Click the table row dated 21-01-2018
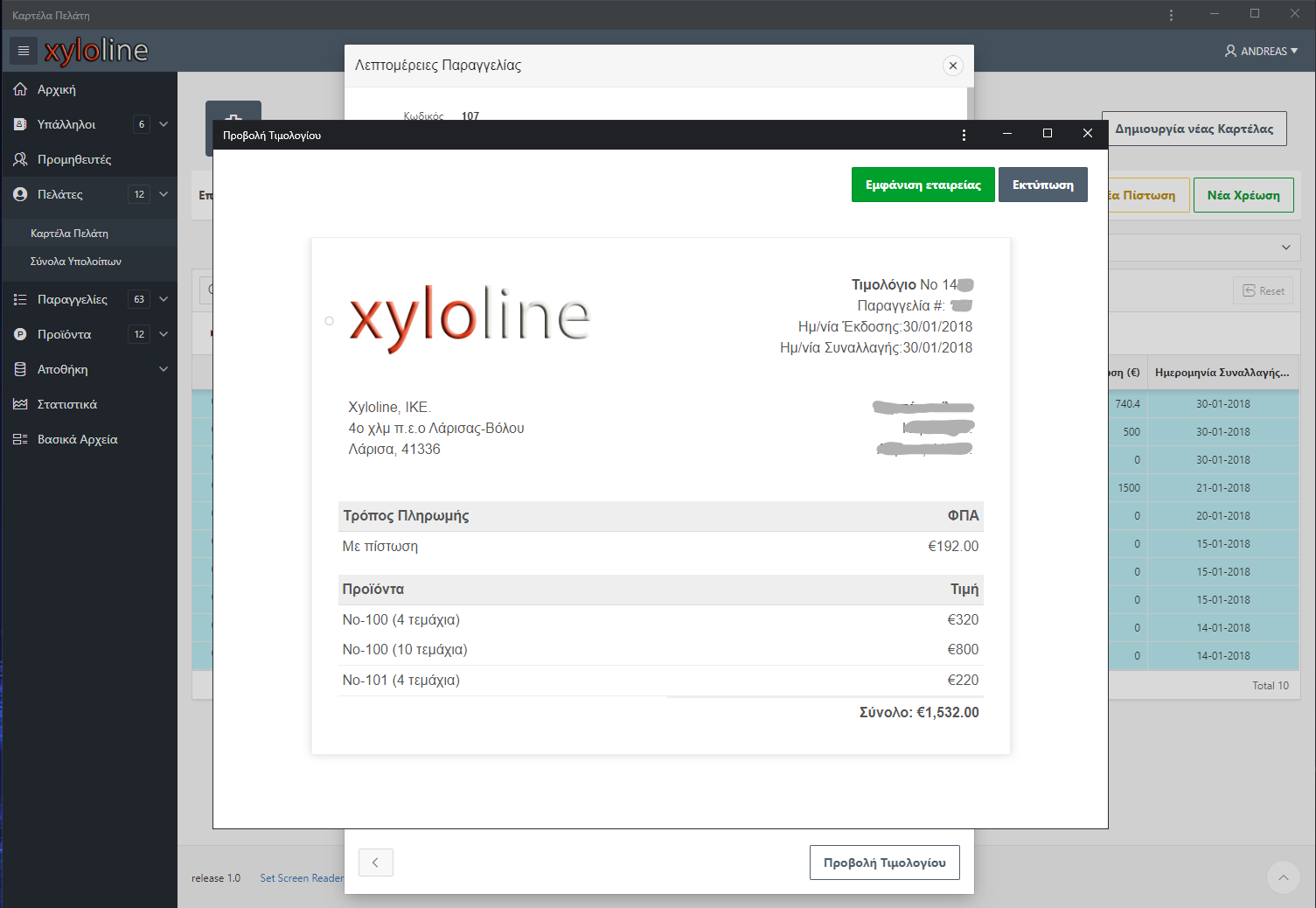 pyautogui.click(x=1203, y=488)
